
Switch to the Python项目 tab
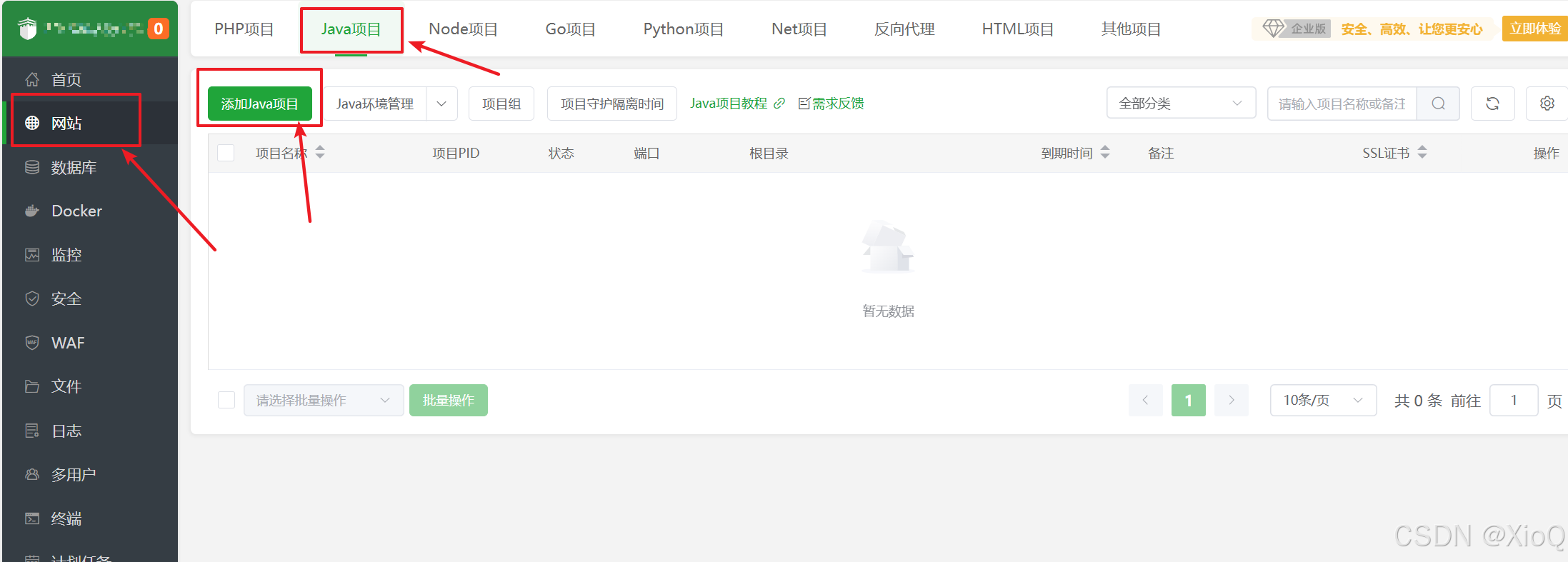pos(683,29)
